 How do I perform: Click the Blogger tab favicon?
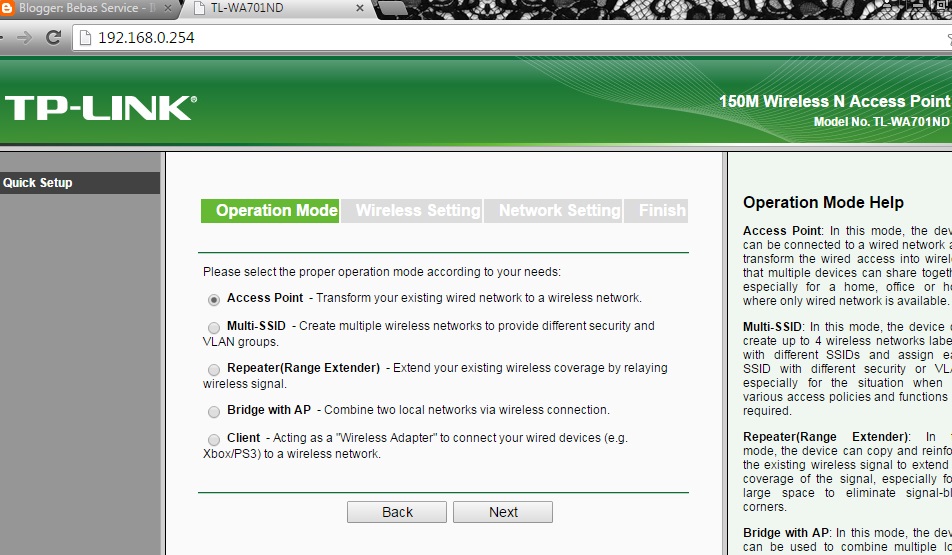click(x=7, y=8)
